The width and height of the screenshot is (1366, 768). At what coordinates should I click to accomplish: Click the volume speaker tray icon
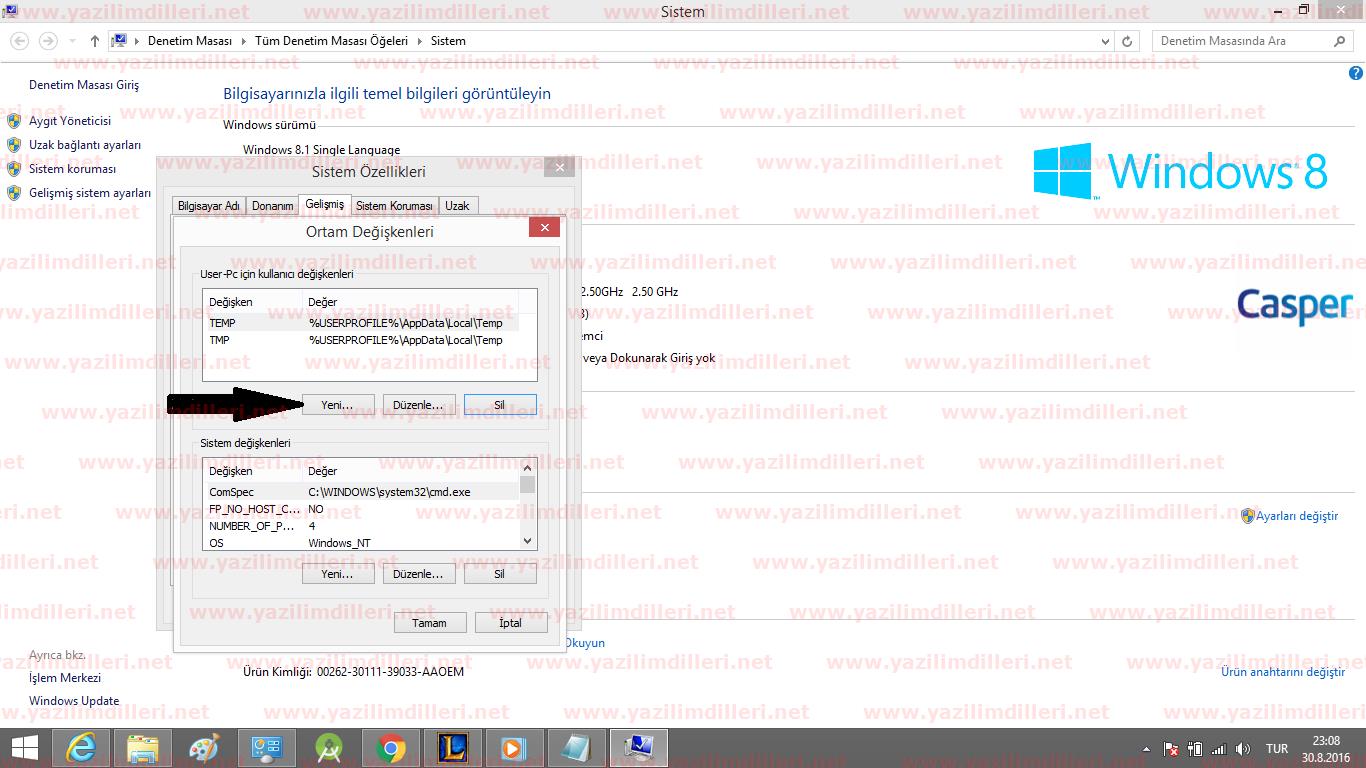pos(1243,749)
